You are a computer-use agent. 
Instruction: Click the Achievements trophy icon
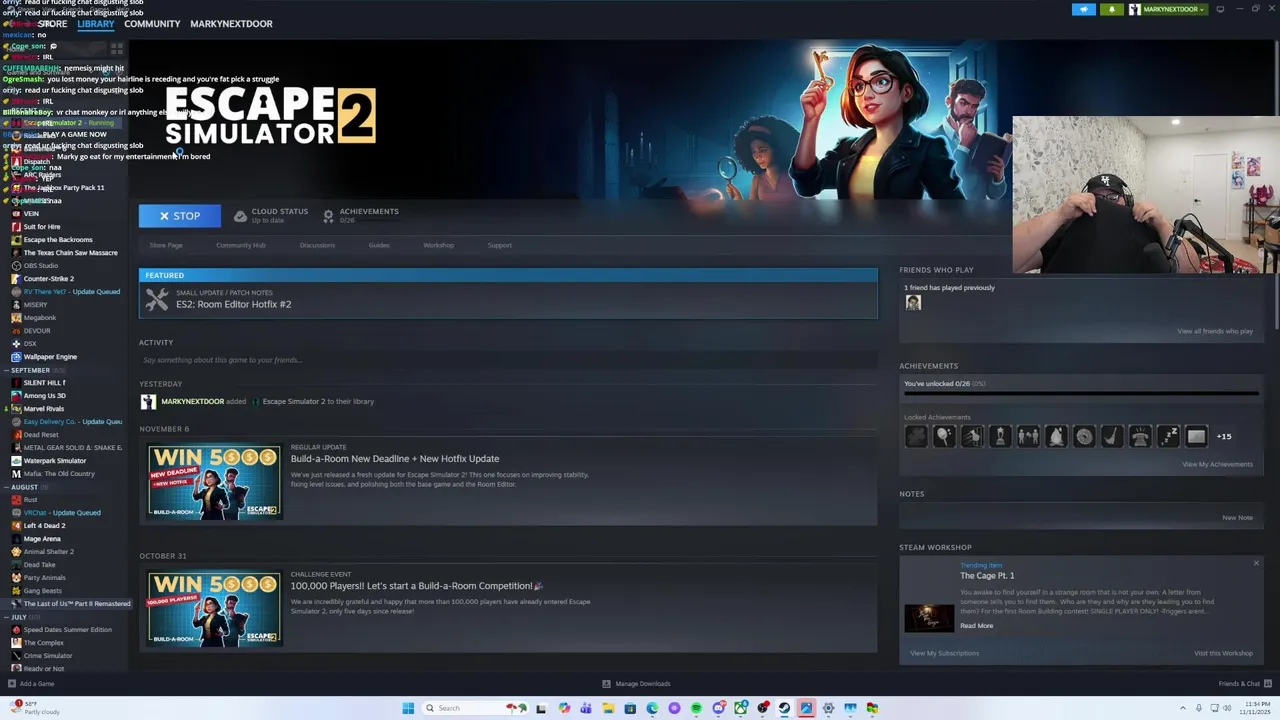coord(328,215)
